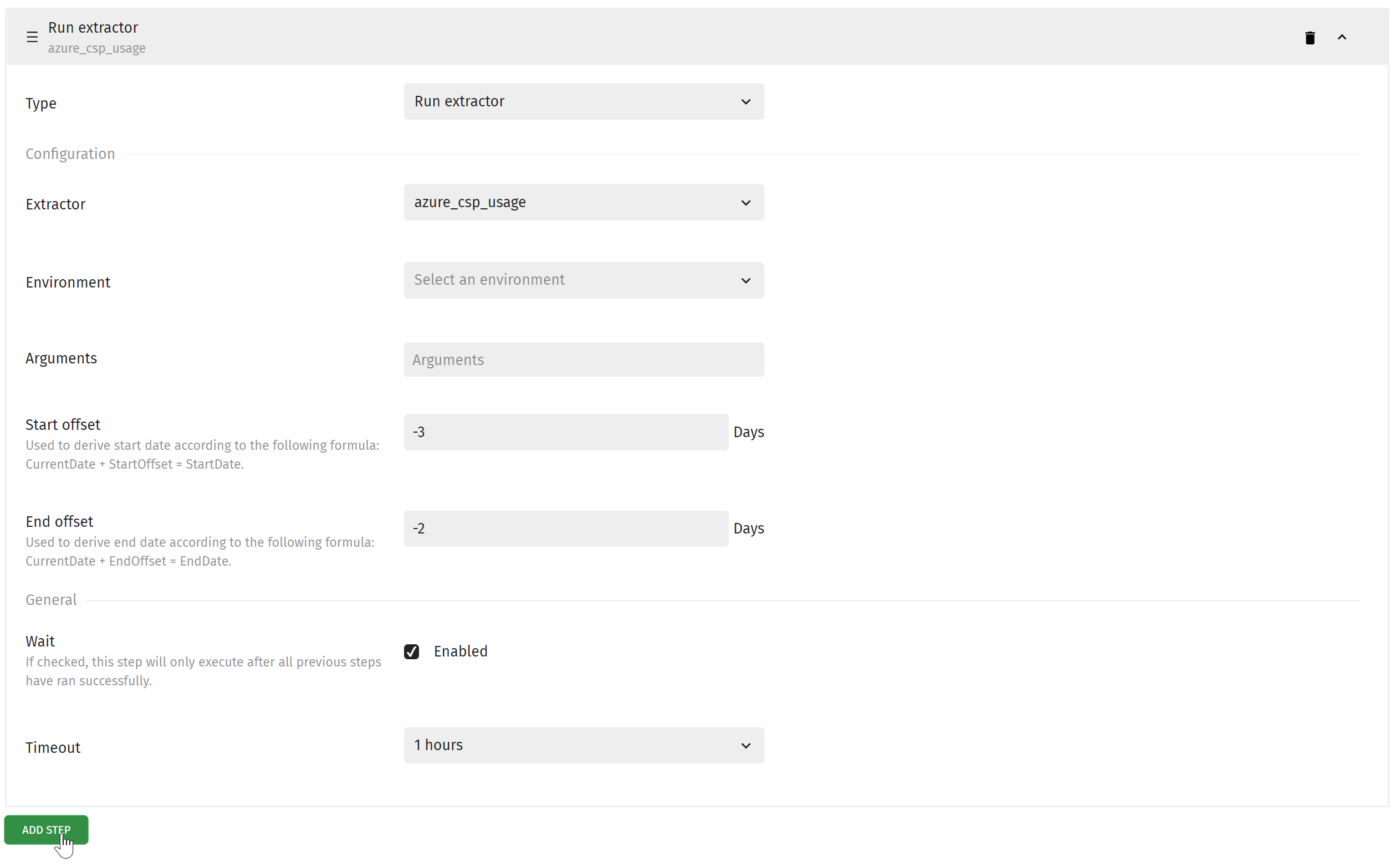The height and width of the screenshot is (867, 1400).
Task: Click the ADD STEP button
Action: click(47, 830)
